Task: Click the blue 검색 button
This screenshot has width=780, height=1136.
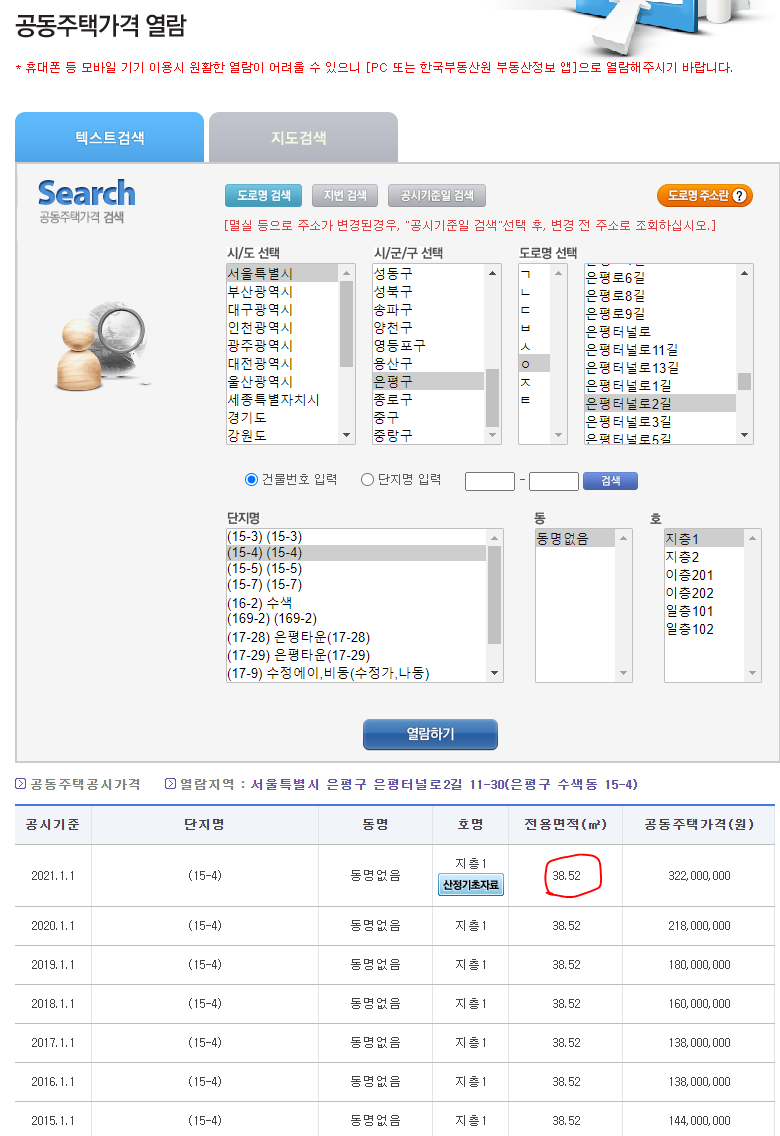Action: click(x=611, y=481)
